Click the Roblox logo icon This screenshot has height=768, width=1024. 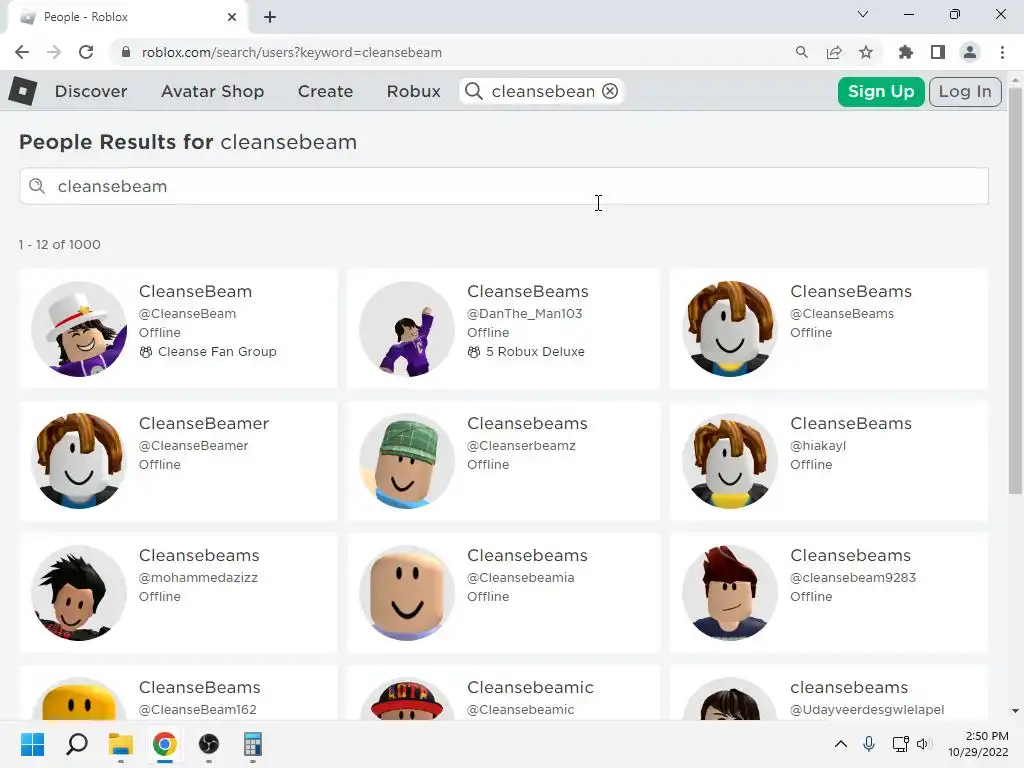23,91
